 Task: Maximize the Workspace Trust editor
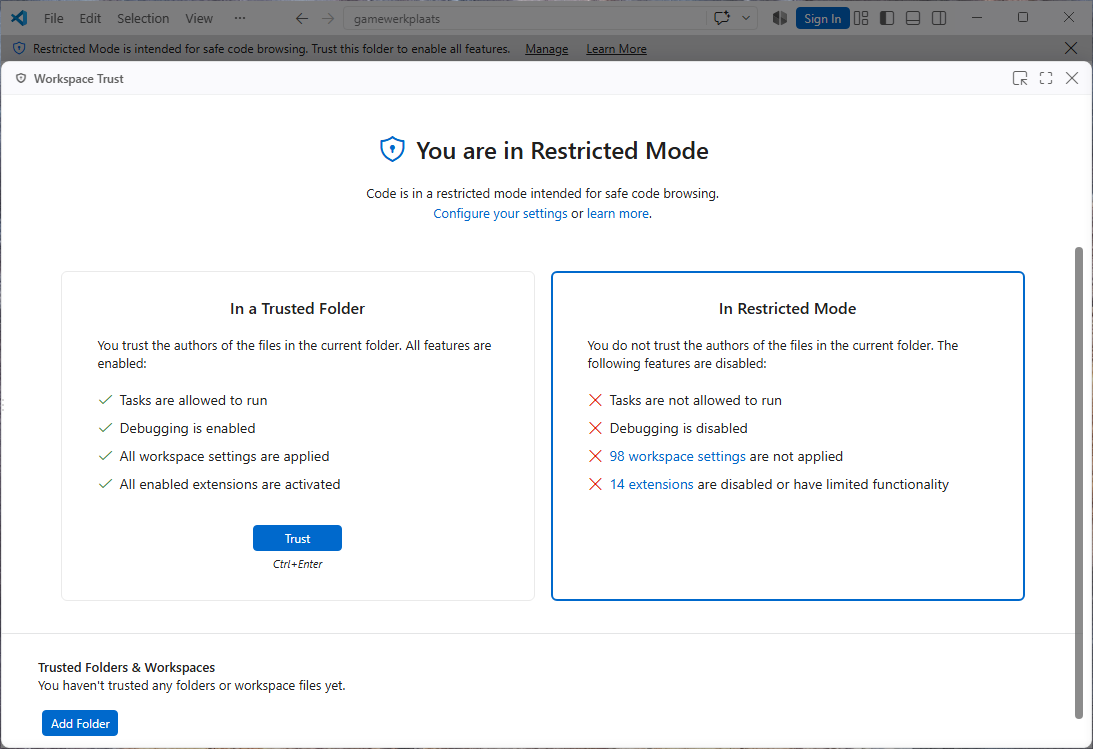[x=1046, y=78]
